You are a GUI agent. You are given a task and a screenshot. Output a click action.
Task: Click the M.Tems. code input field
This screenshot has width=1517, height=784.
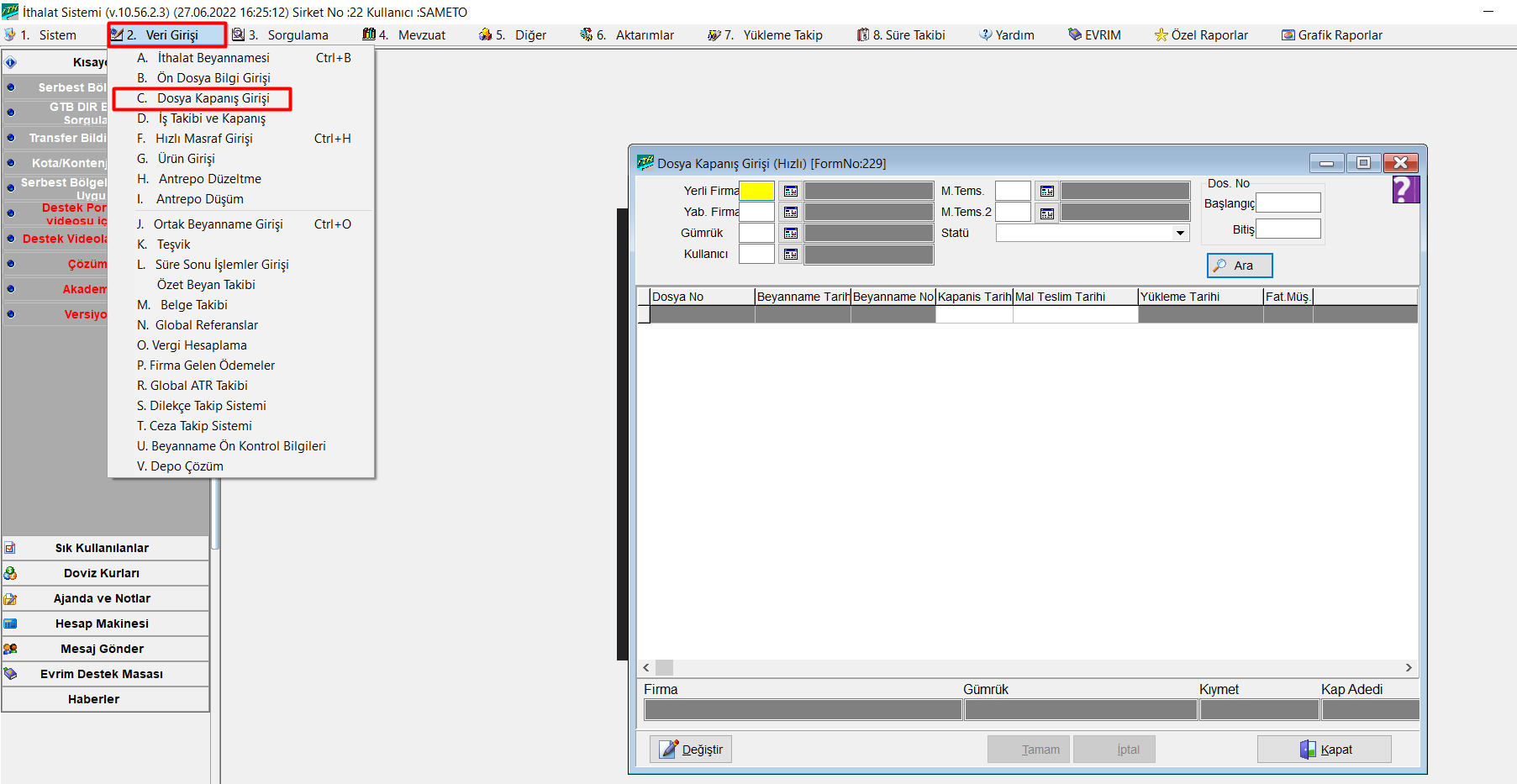1013,192
